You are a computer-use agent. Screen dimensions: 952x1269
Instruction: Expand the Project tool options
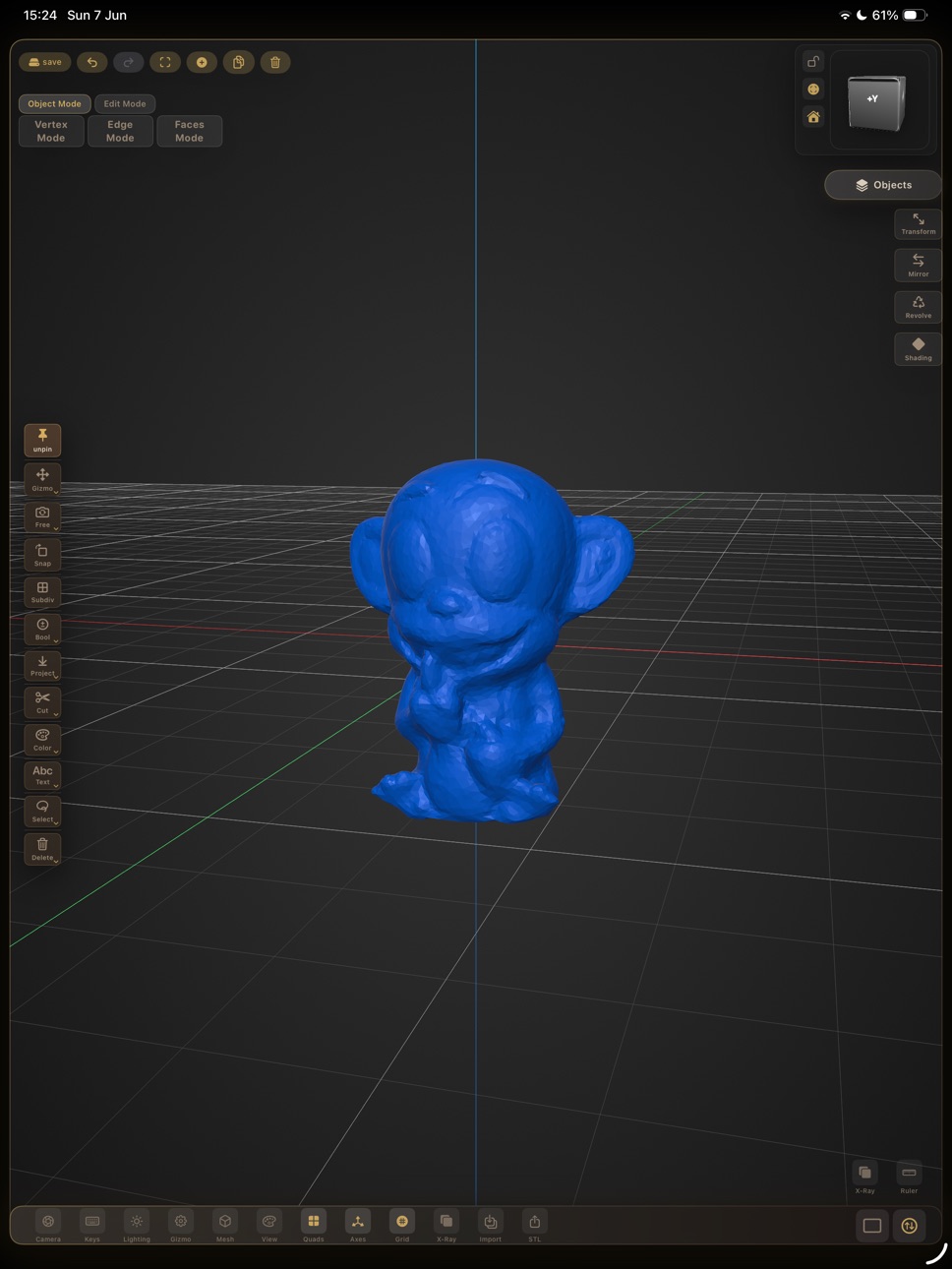tap(42, 666)
